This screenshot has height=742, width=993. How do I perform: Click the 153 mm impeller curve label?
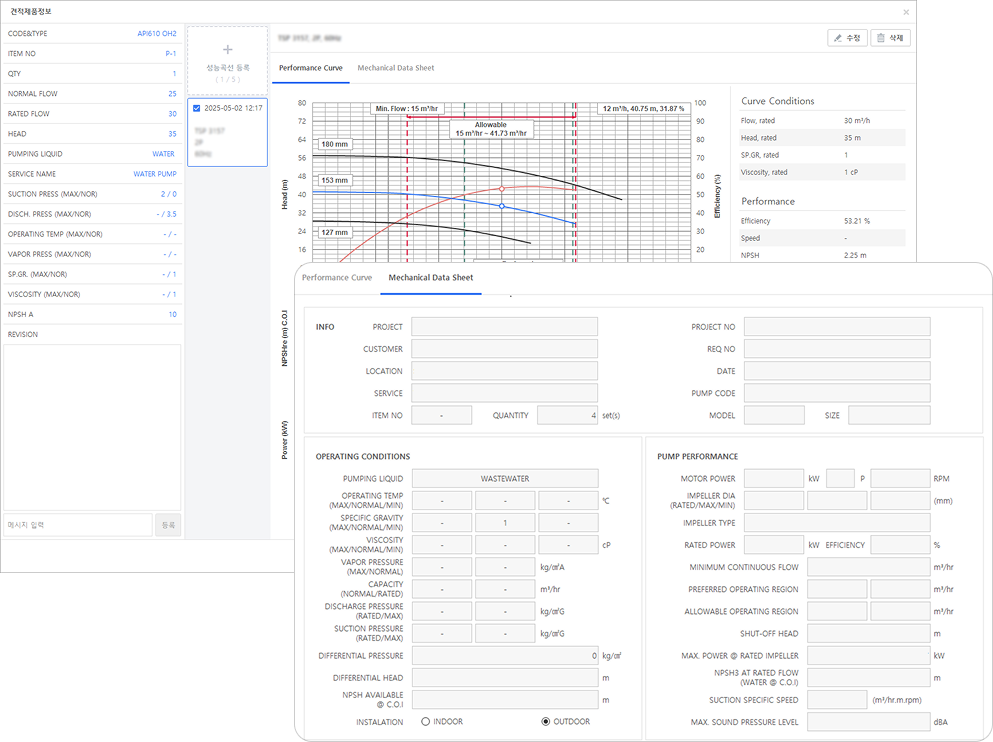tap(335, 180)
